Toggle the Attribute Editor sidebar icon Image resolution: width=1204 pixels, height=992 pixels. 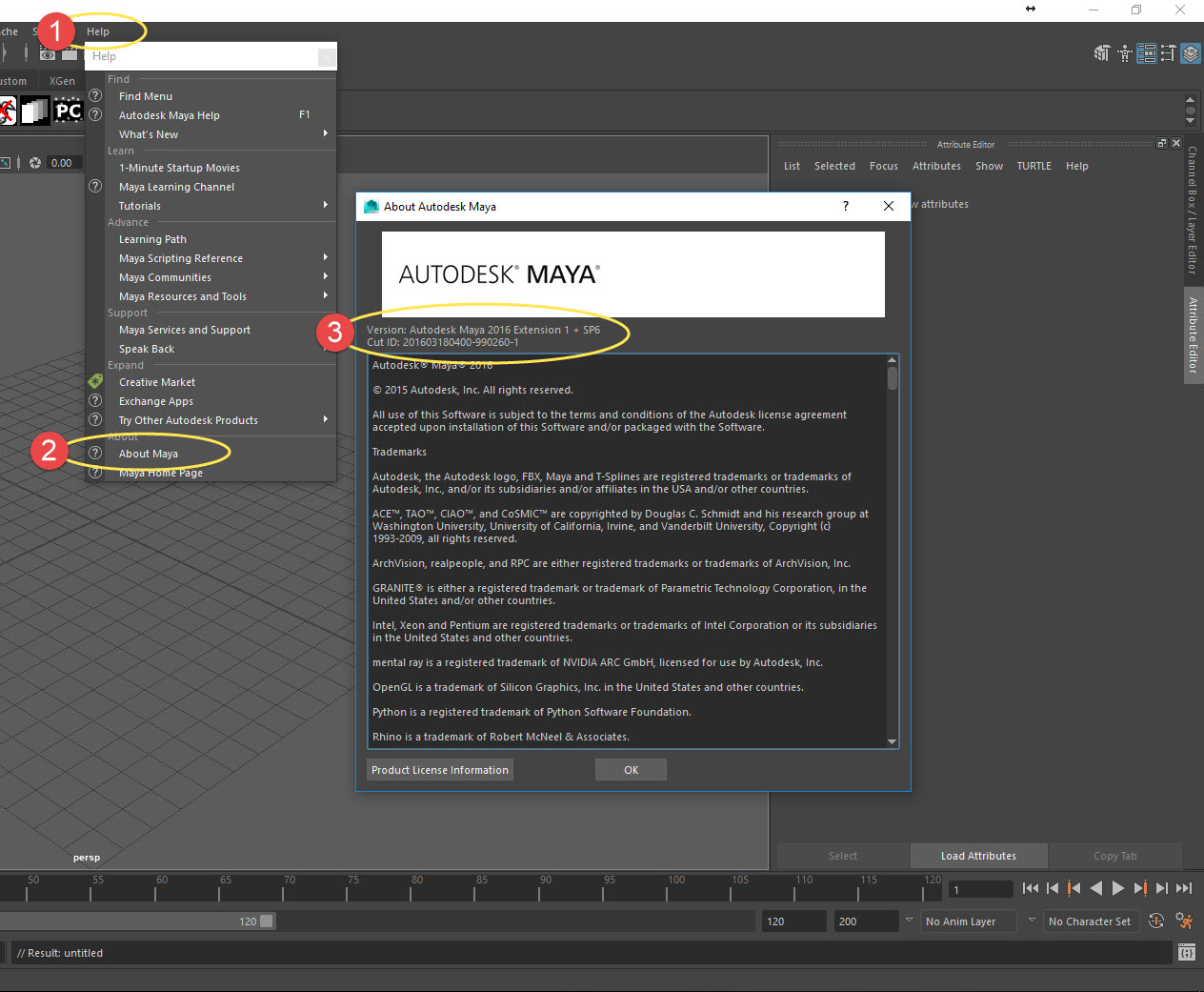point(1146,53)
